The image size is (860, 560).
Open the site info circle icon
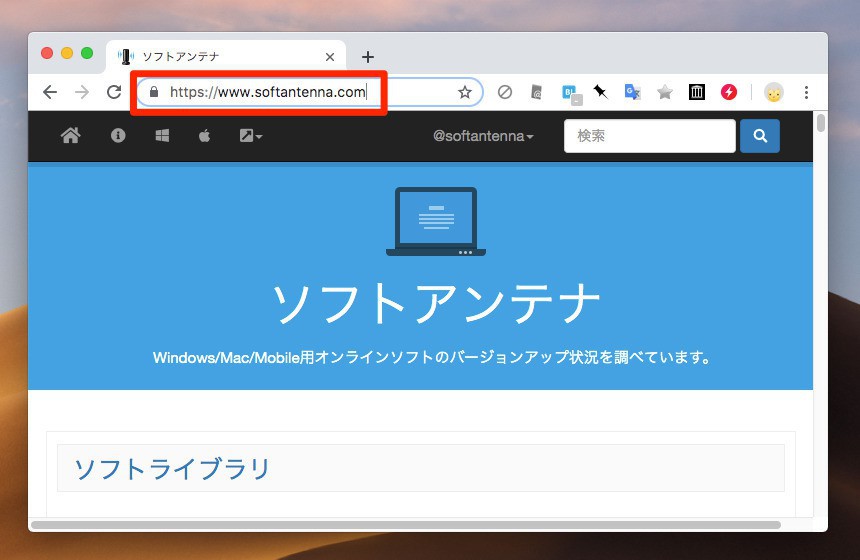coord(118,135)
